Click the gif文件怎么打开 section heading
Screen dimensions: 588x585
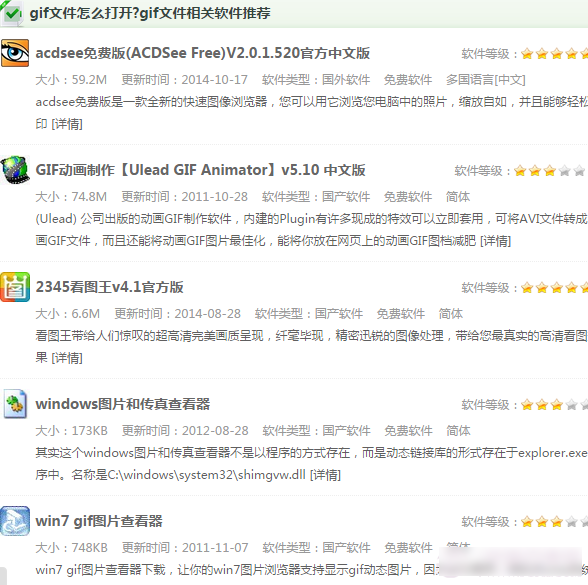coord(150,14)
